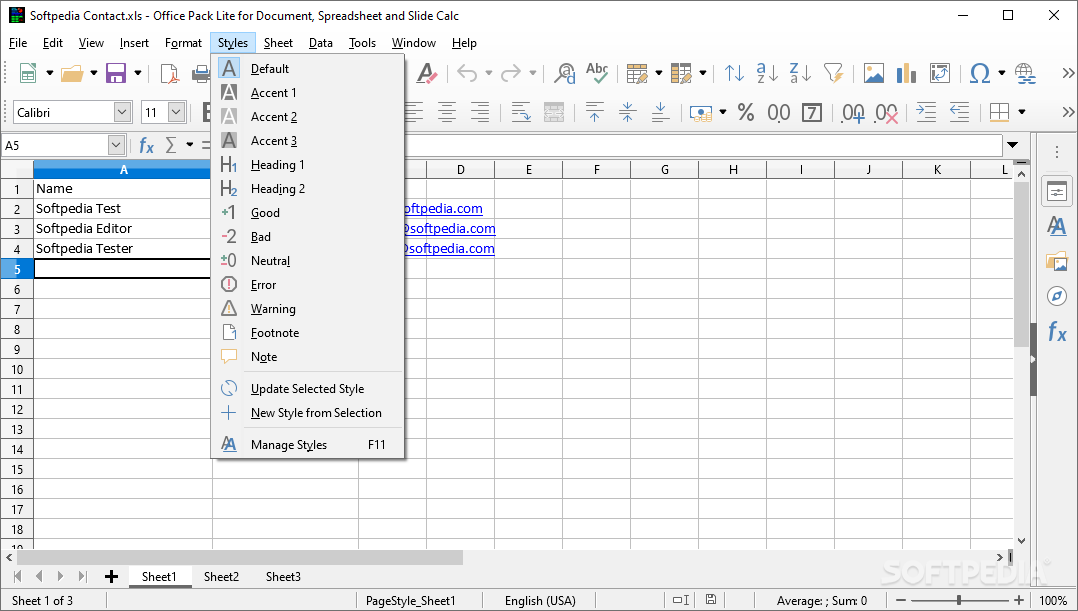1078x611 pixels.
Task: Expand the Name Box dropdown
Action: 116,145
